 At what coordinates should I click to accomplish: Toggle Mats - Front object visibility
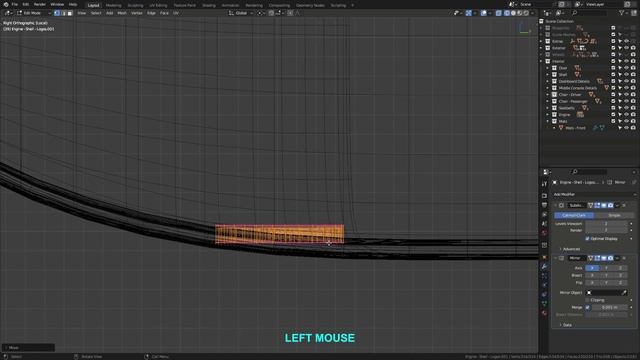[x=626, y=128]
